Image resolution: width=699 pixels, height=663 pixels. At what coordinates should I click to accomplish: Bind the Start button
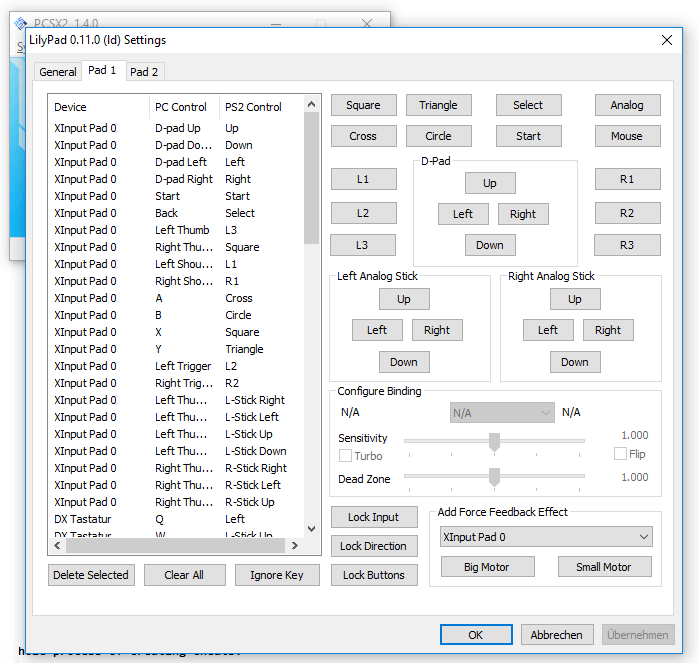pos(528,136)
